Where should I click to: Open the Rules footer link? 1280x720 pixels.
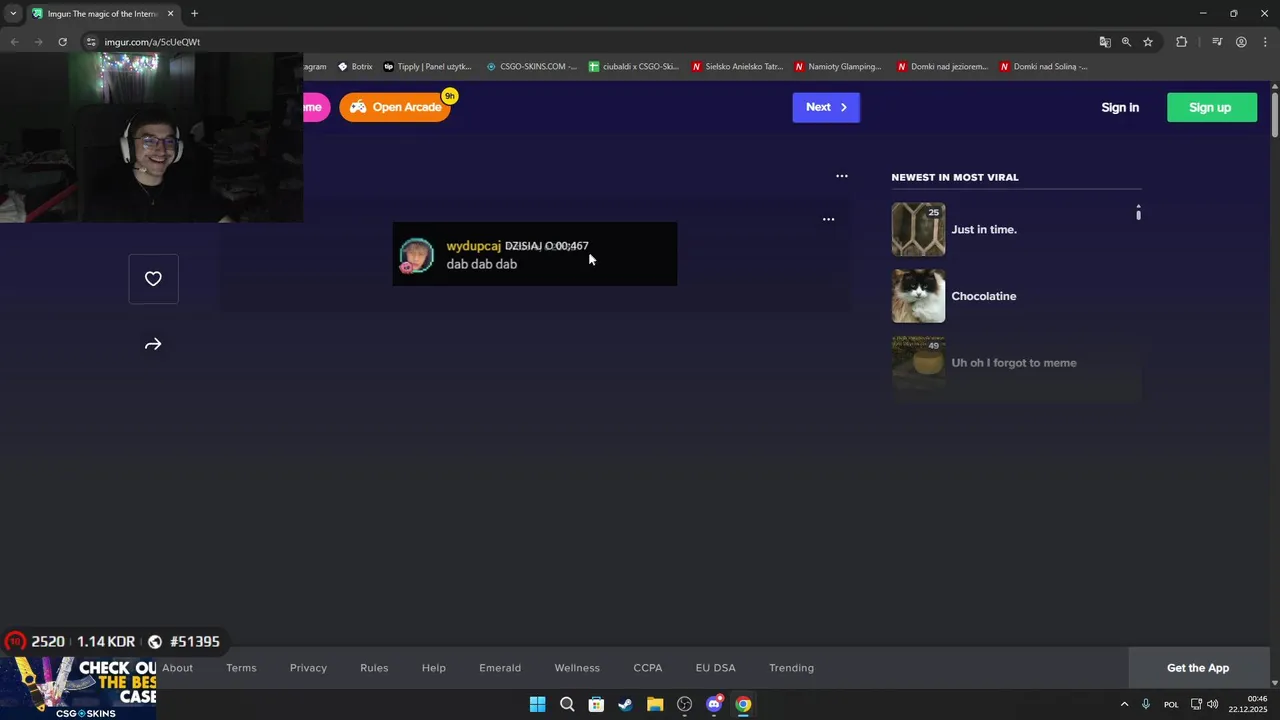[x=374, y=668]
